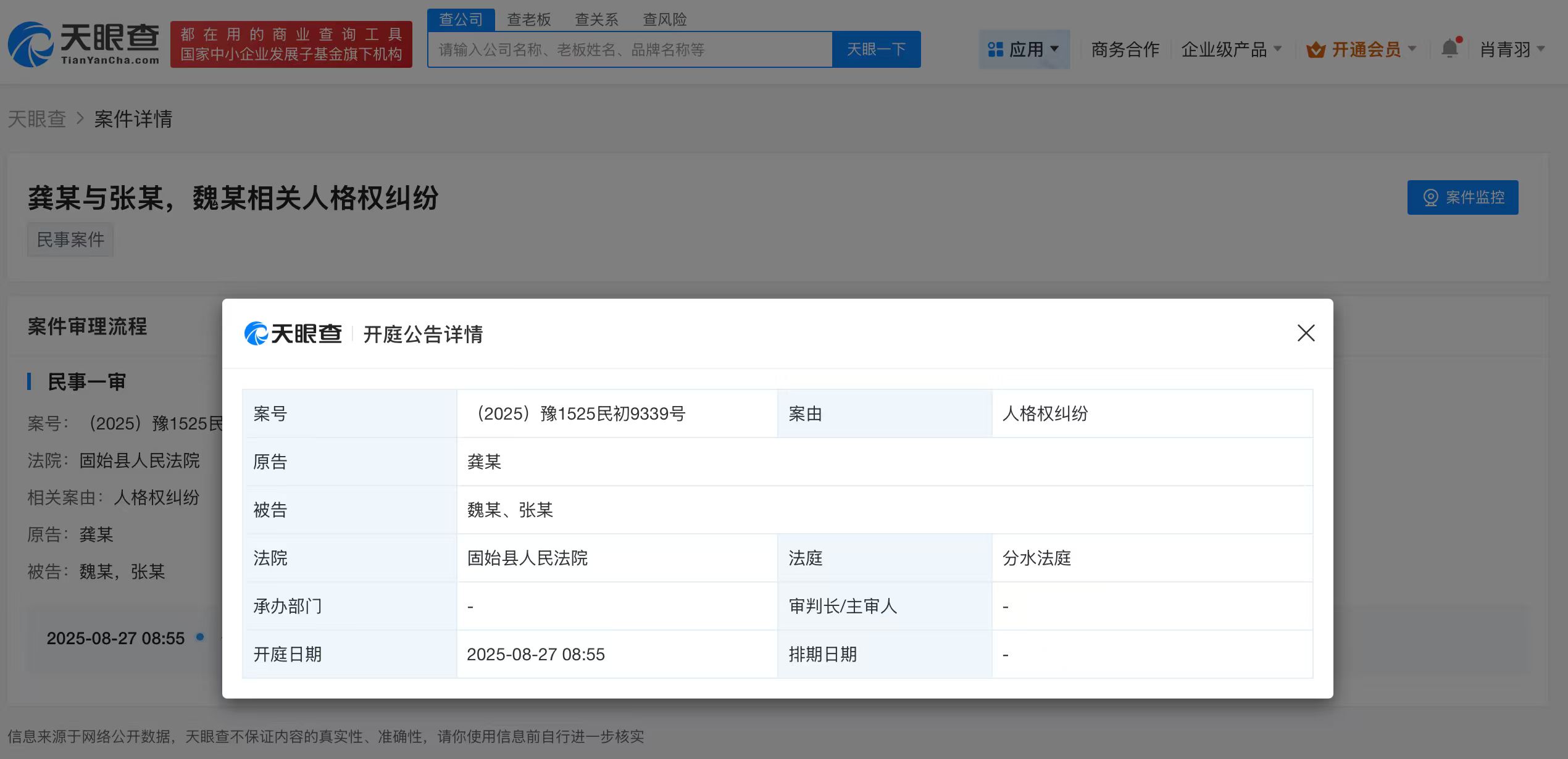The image size is (1568, 759).
Task: Close the 开庭公告详情 modal
Action: coord(1306,334)
